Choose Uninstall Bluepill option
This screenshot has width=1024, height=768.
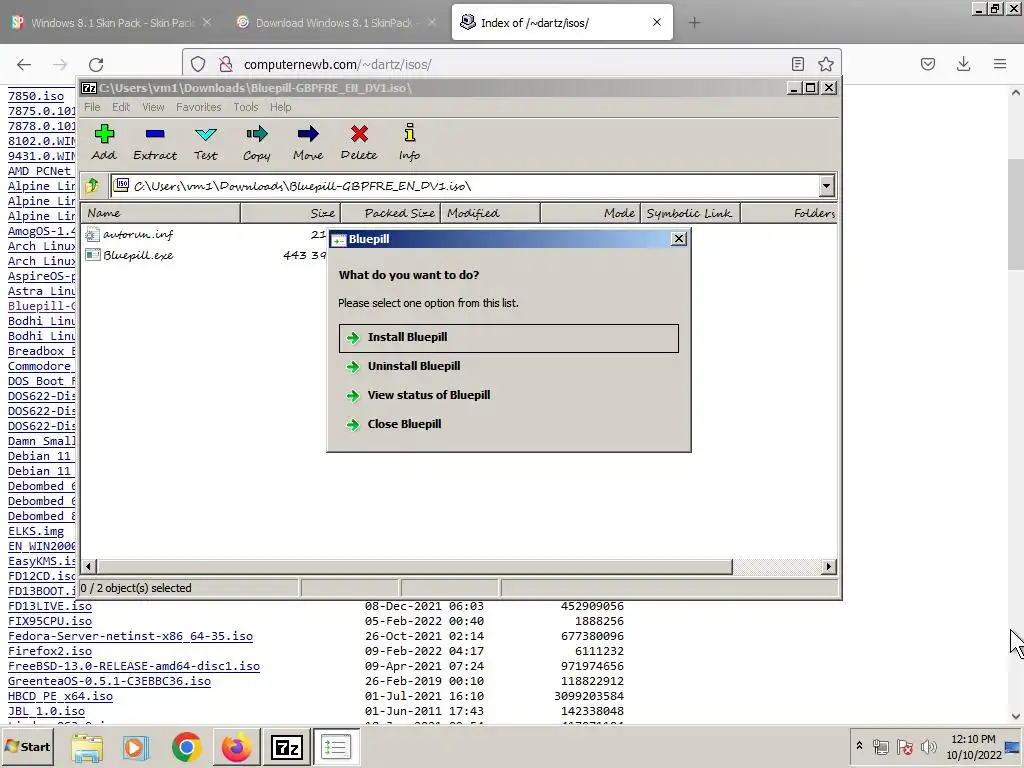(509, 366)
